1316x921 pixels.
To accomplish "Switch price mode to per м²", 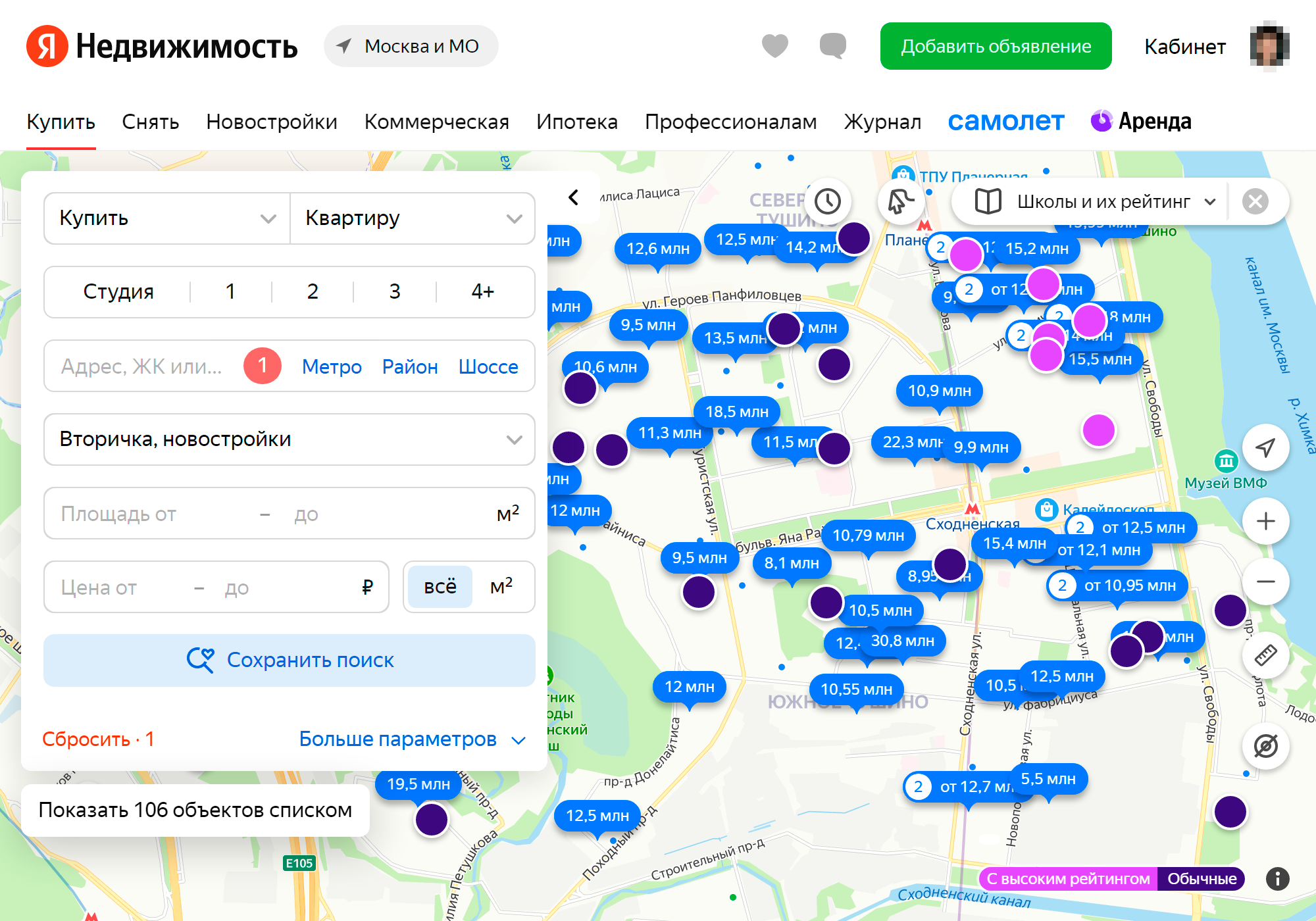I will point(501,587).
